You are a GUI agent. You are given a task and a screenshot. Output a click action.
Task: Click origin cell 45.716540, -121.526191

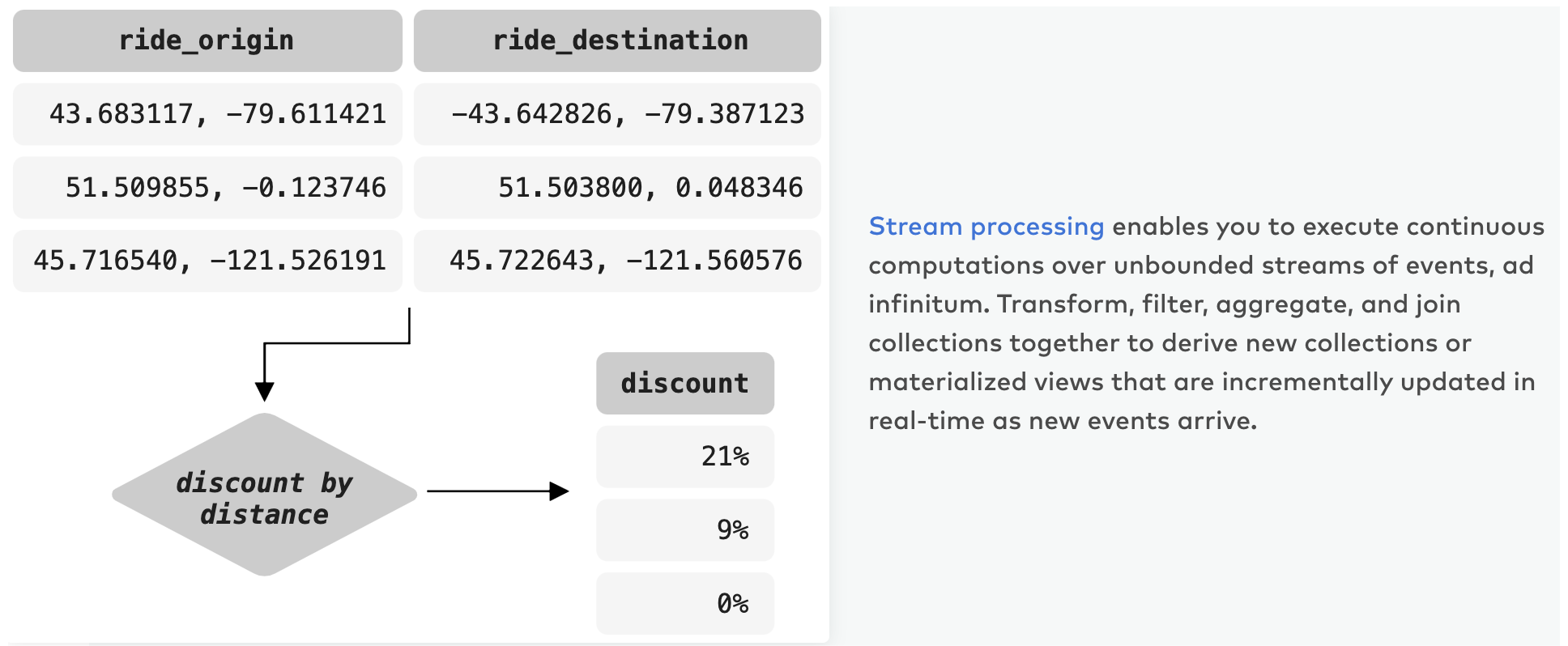coord(207,261)
